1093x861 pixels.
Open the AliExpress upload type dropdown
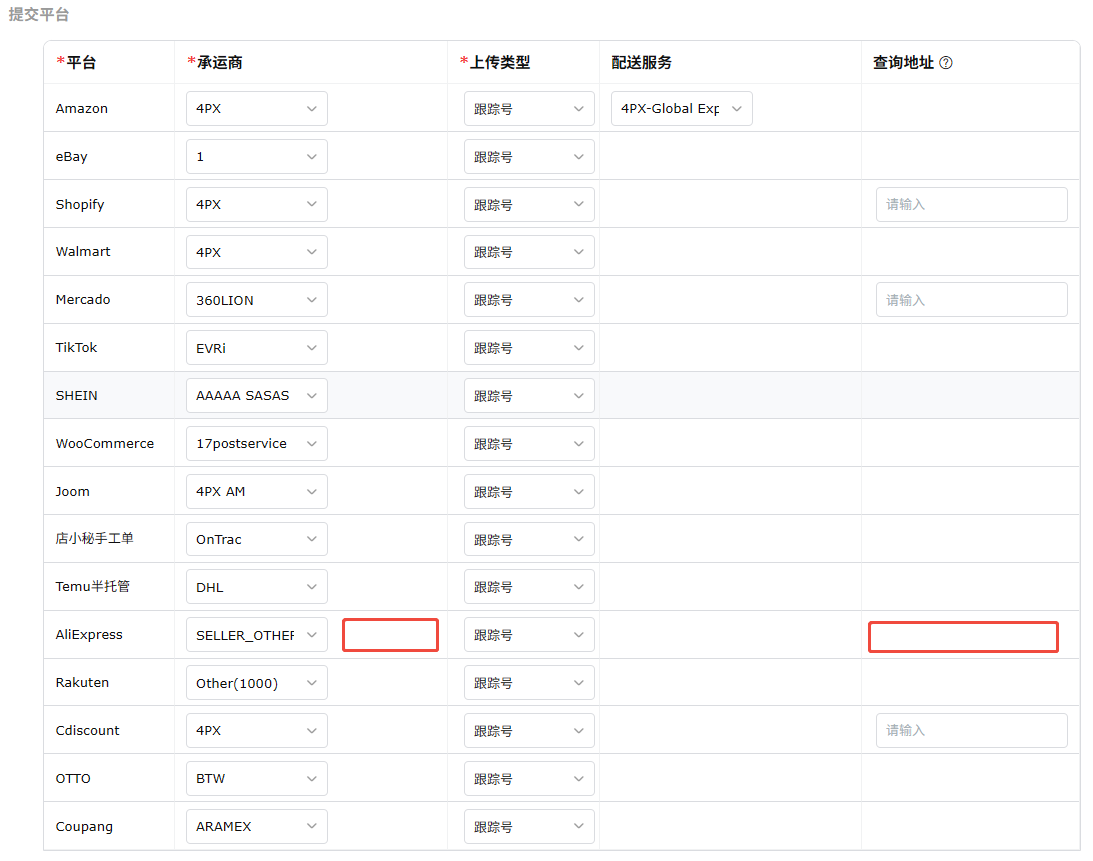(529, 635)
